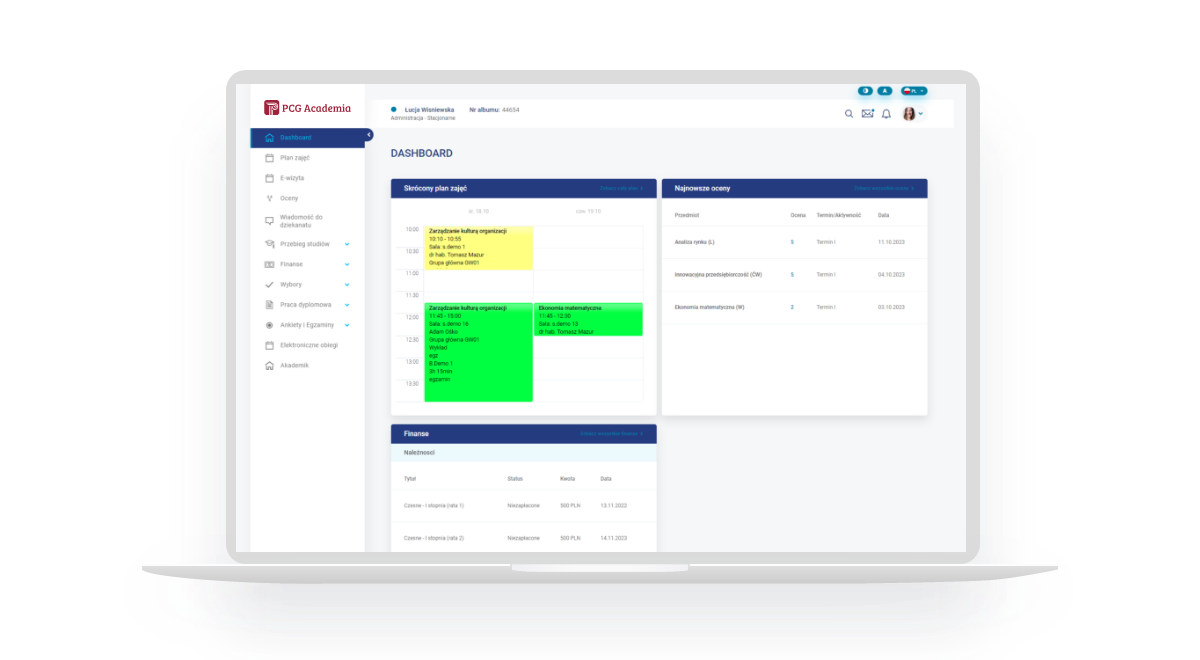Click the search magnifier icon in header

[849, 114]
